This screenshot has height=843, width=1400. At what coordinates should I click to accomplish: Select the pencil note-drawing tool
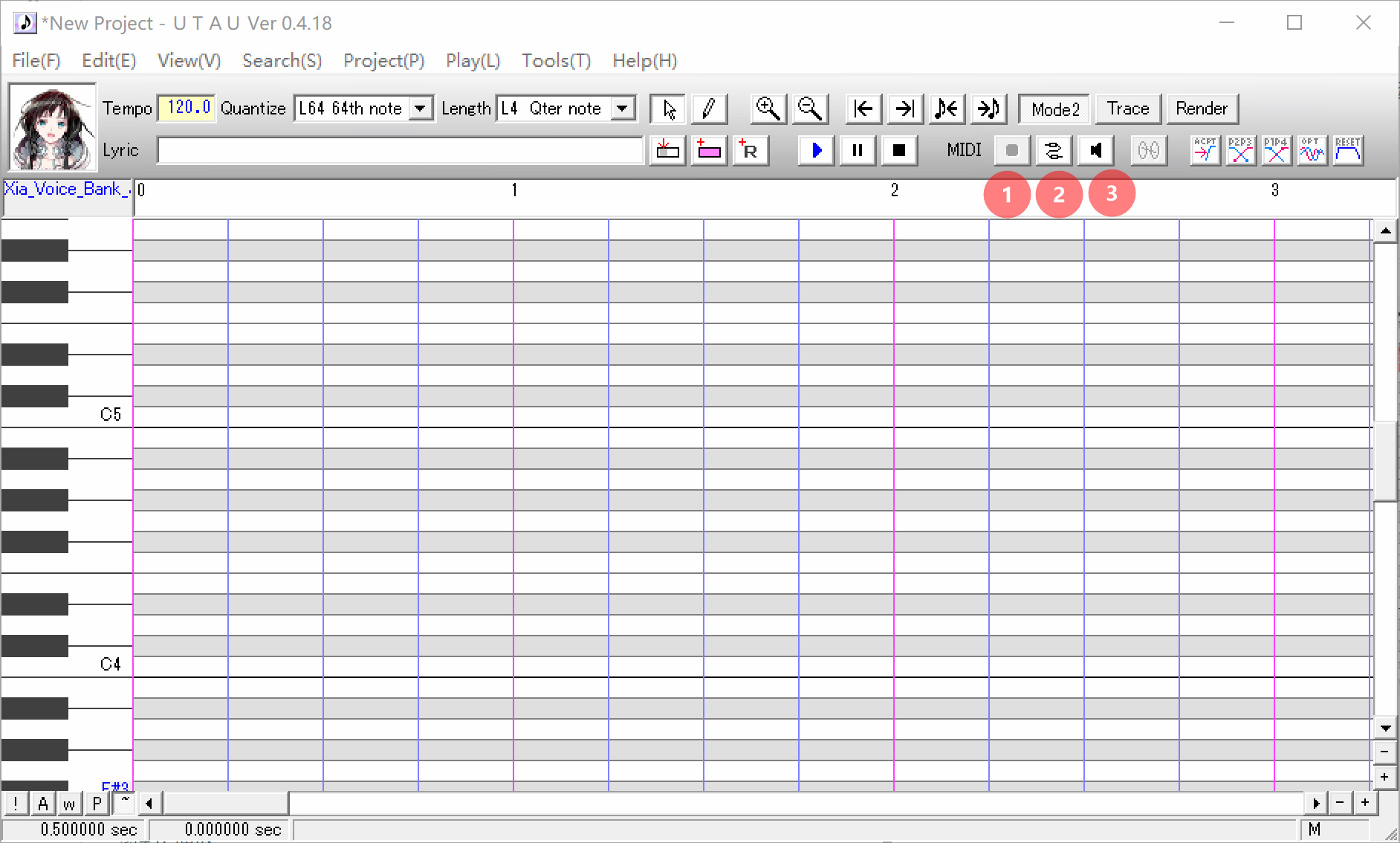(709, 109)
